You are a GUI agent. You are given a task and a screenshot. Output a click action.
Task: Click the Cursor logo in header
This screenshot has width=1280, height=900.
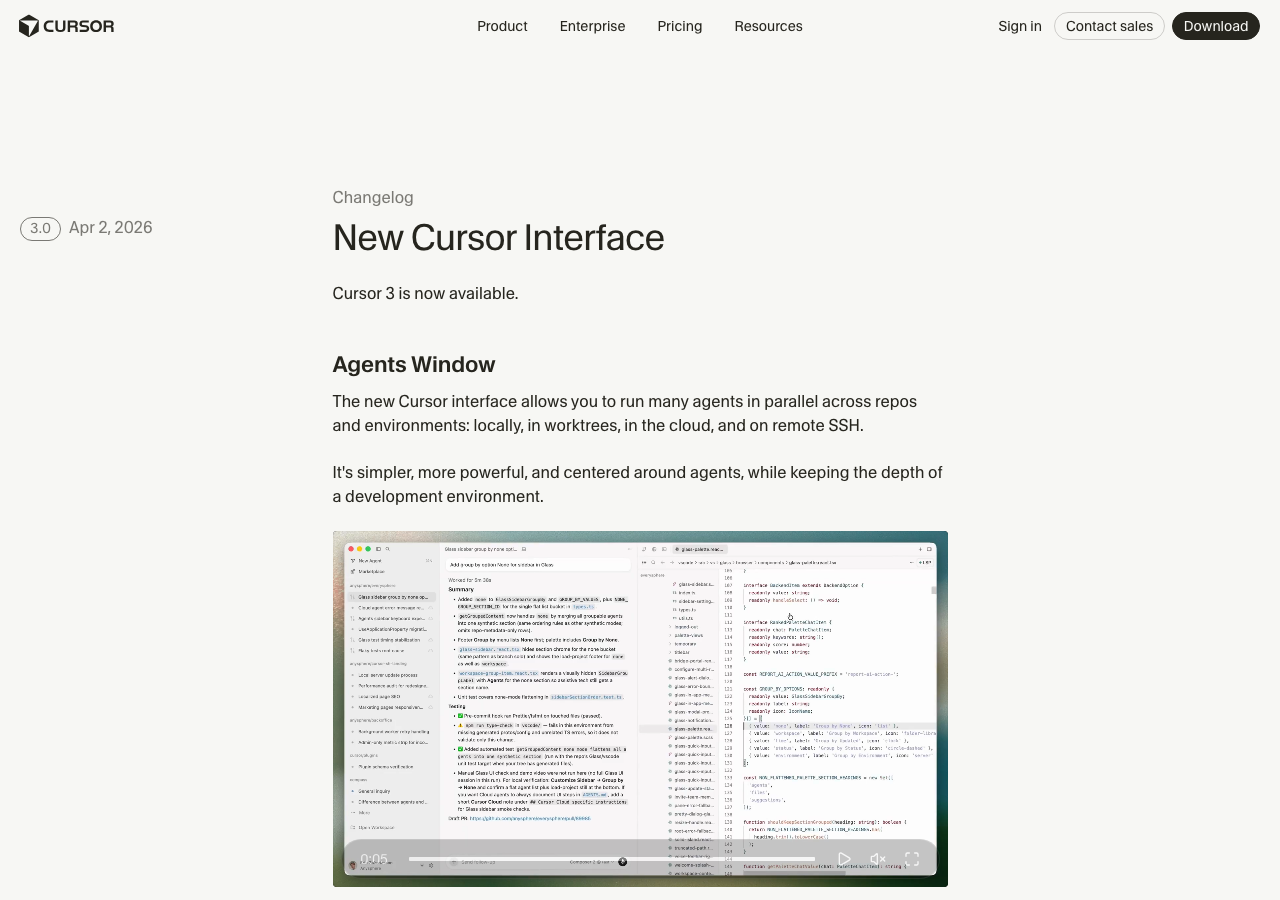66,26
